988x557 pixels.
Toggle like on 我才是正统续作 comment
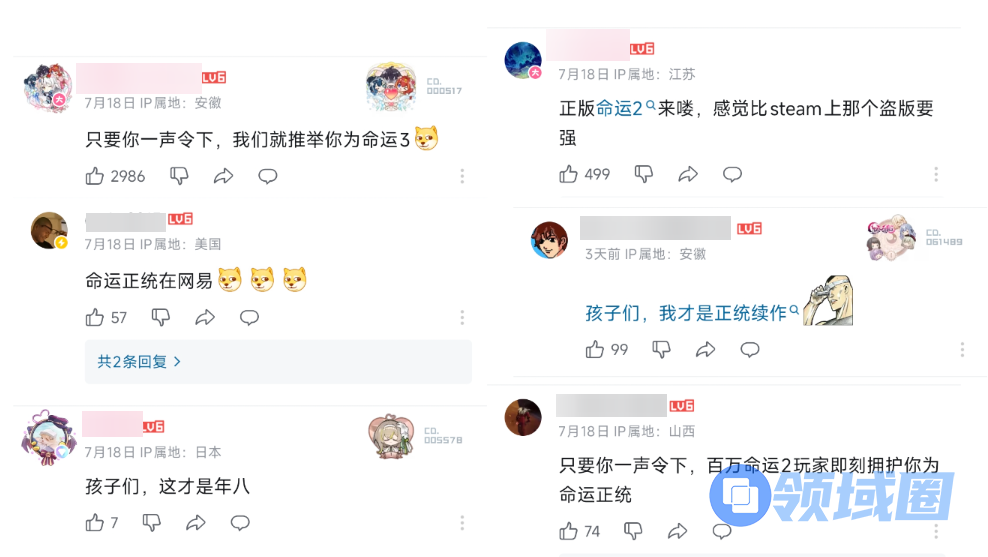(595, 349)
